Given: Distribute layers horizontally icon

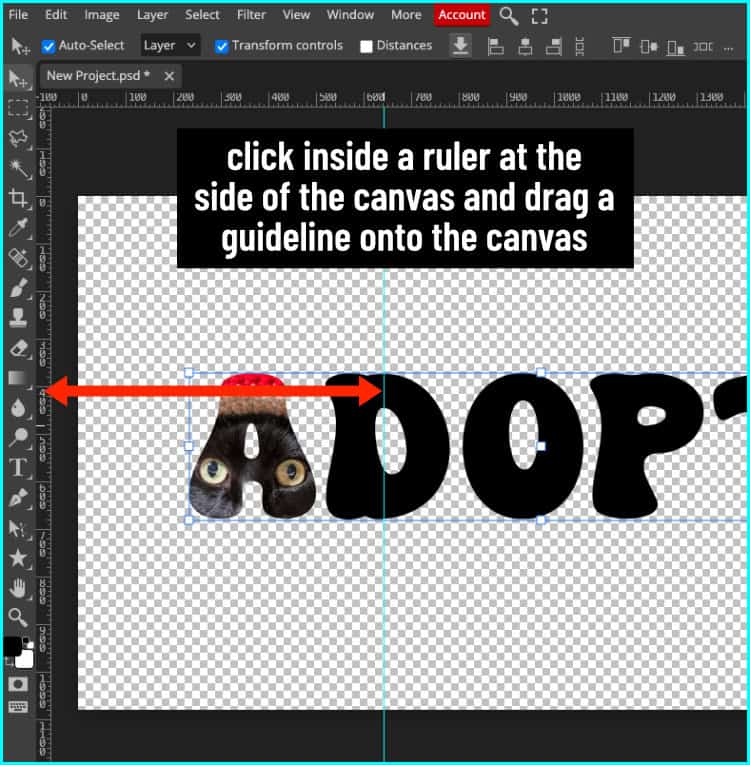Looking at the screenshot, I should (x=703, y=46).
